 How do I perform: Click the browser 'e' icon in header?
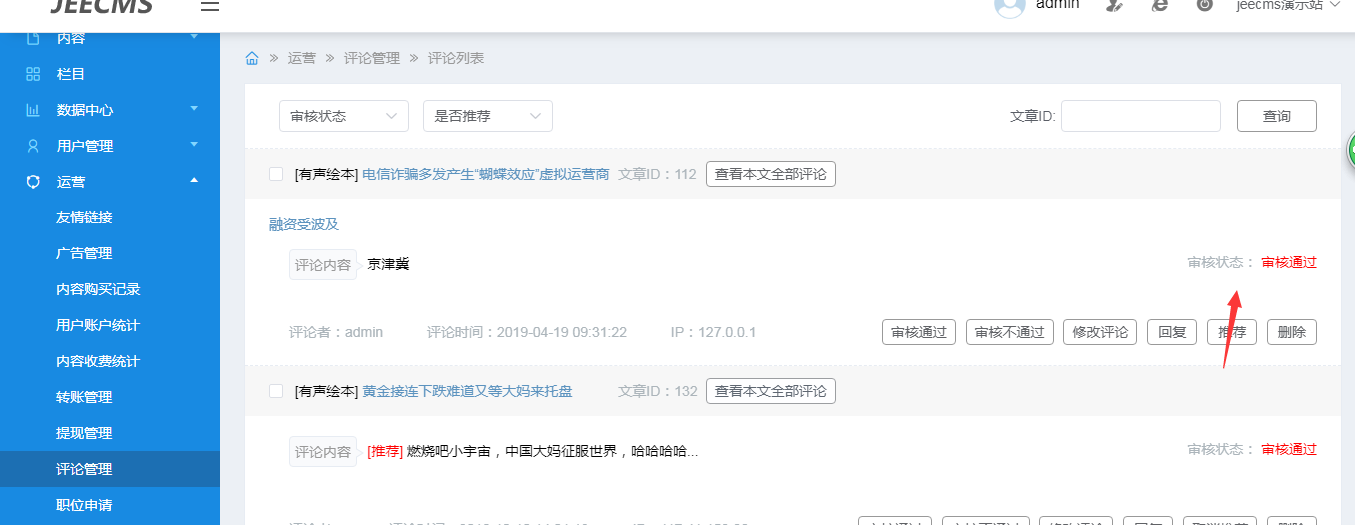[1160, 5]
